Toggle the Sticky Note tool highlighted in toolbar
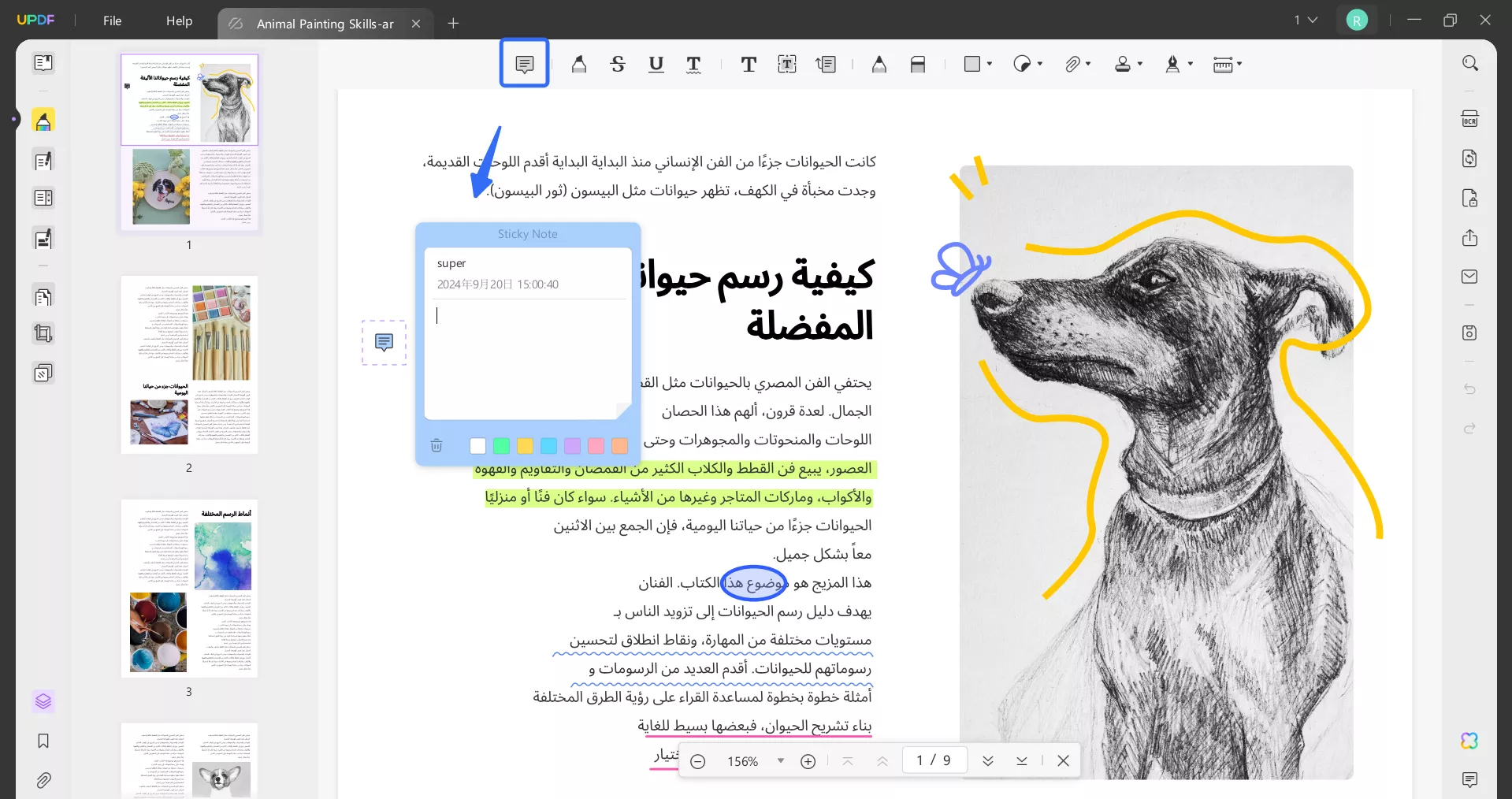 tap(524, 63)
